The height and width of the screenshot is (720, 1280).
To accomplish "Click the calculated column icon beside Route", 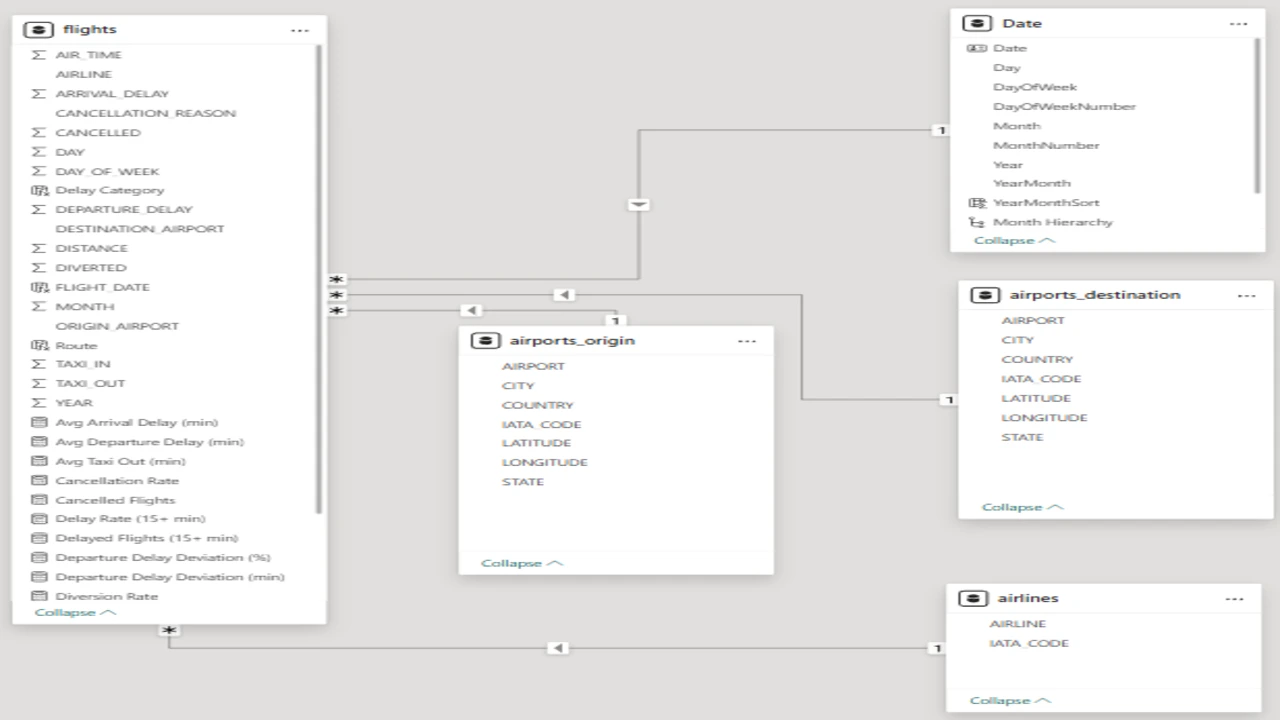I will click(39, 345).
